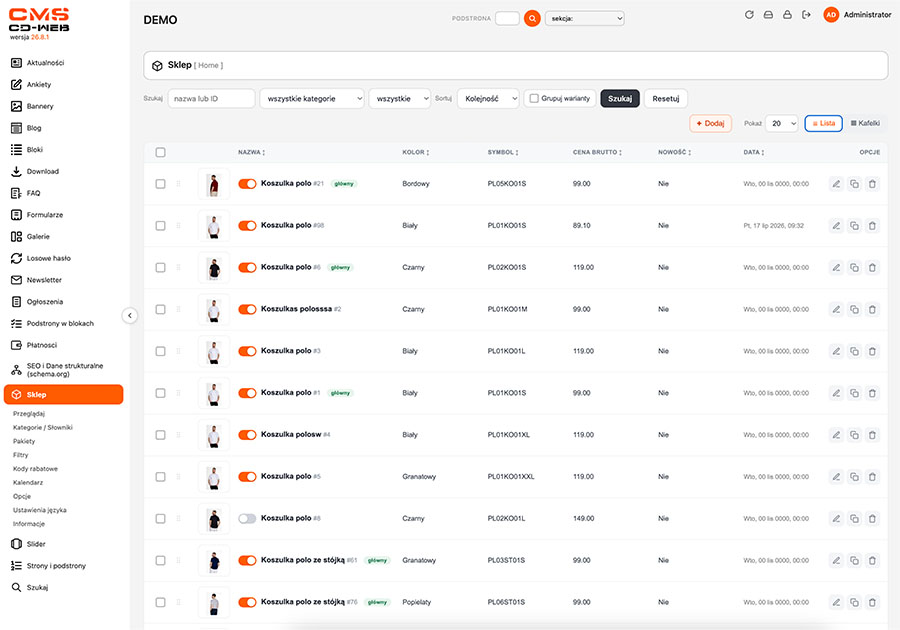
Task: Click the lock icon in the top bar
Action: tap(788, 15)
